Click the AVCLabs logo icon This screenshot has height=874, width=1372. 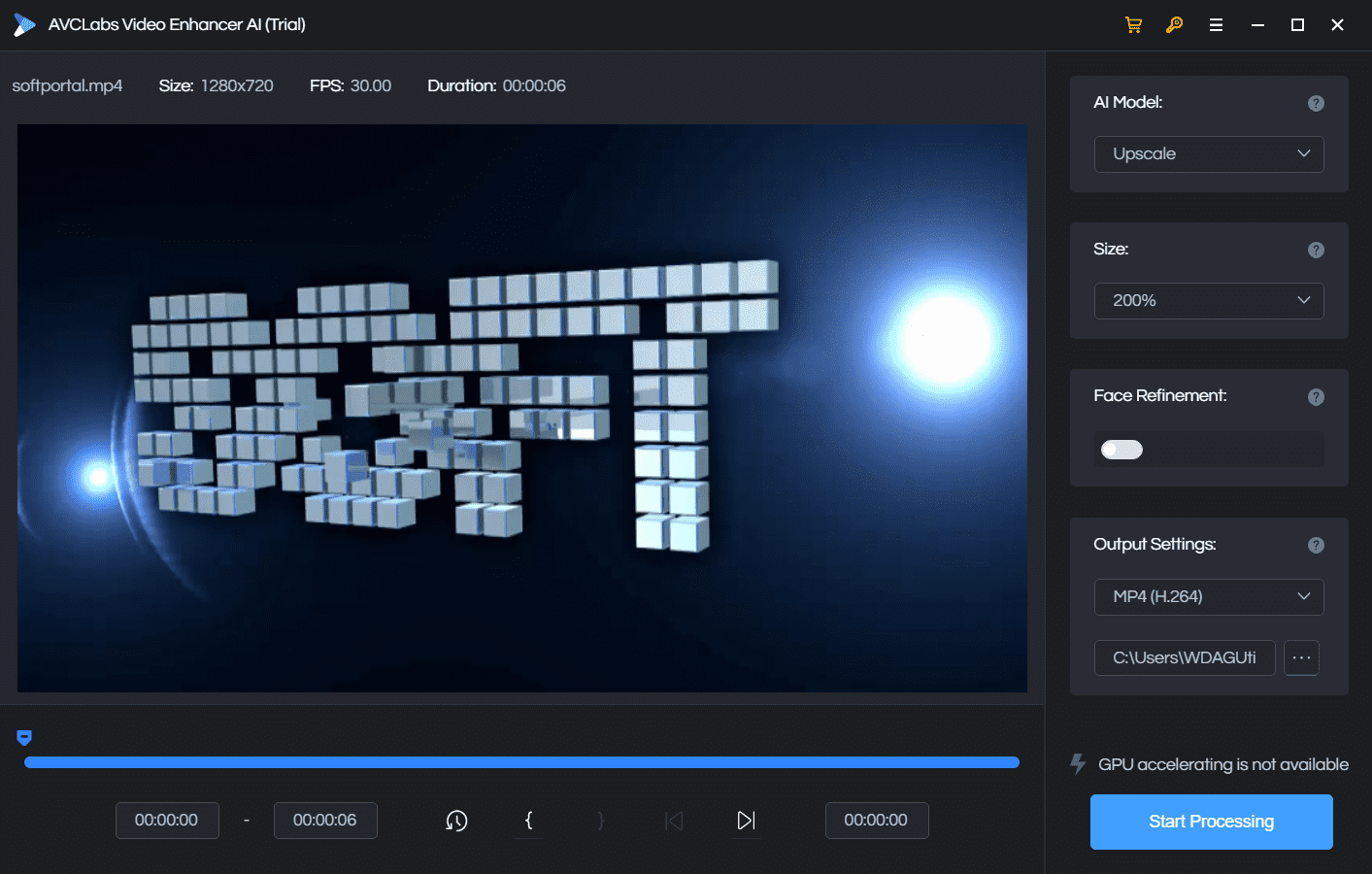pos(24,25)
